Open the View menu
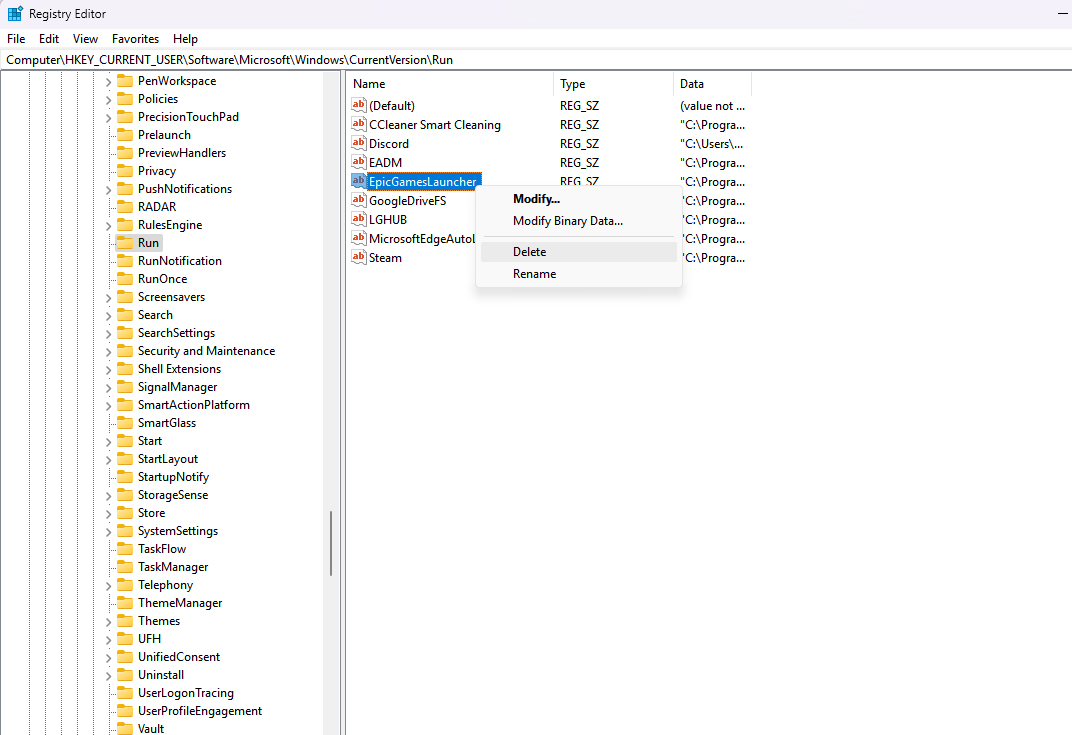 [x=85, y=39]
